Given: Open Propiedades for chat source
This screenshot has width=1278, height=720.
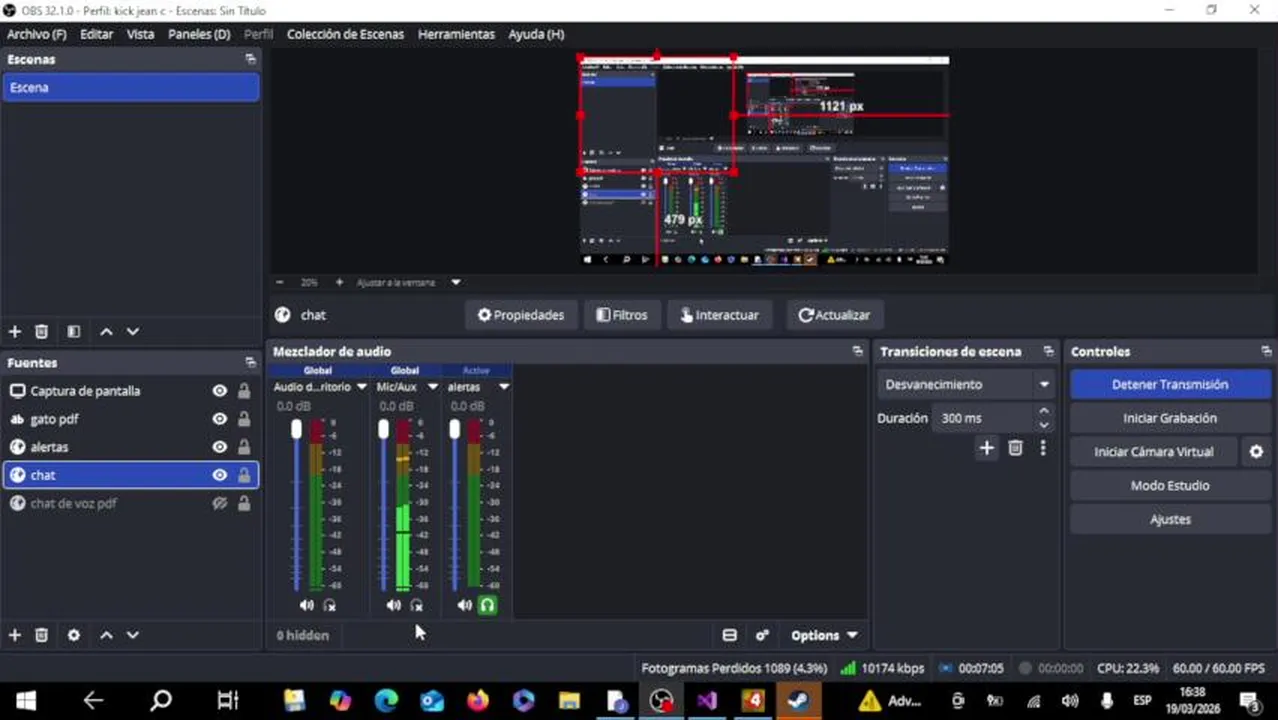Looking at the screenshot, I should pos(520,315).
